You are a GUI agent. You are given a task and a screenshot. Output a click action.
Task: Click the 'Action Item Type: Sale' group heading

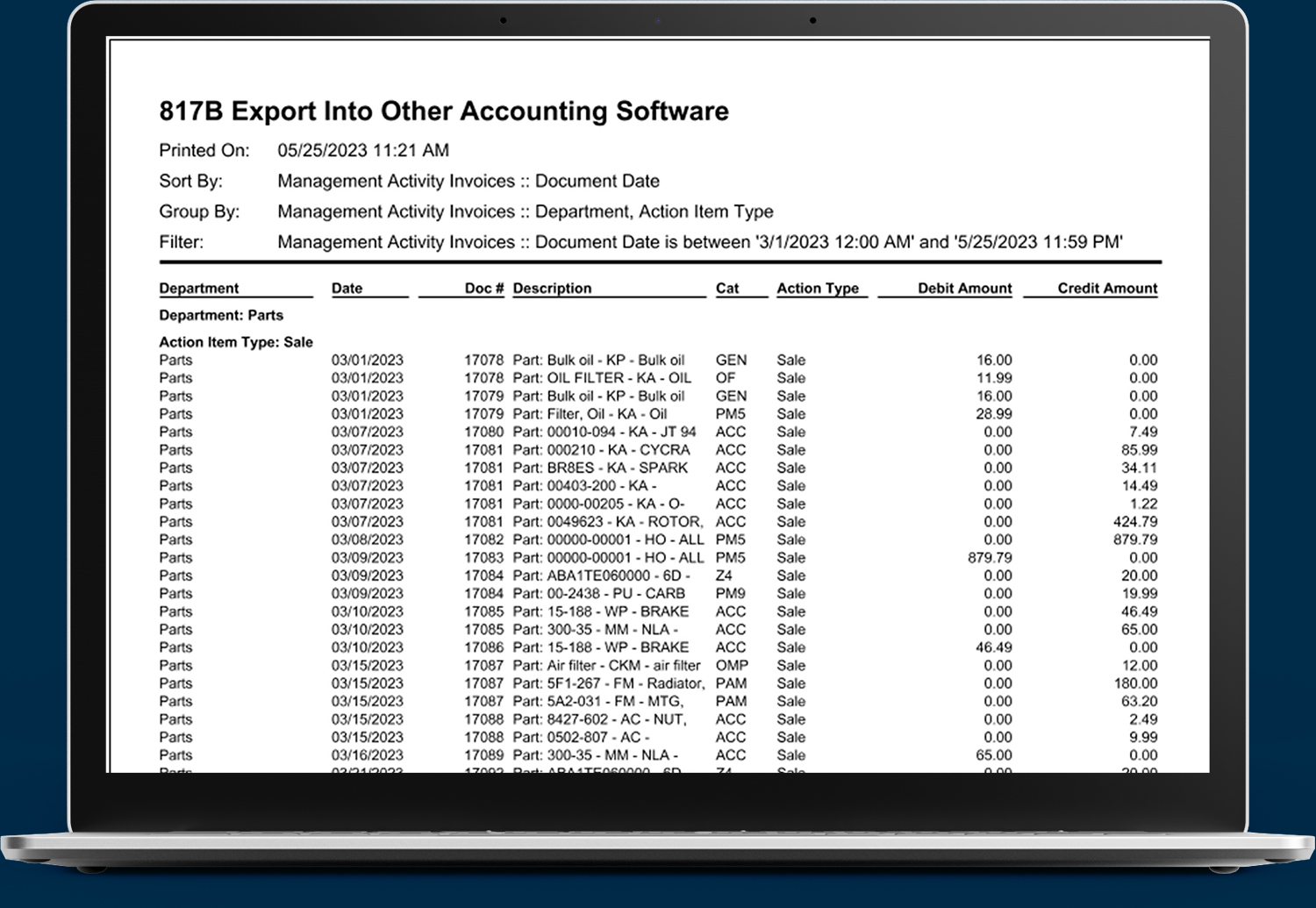click(x=236, y=342)
